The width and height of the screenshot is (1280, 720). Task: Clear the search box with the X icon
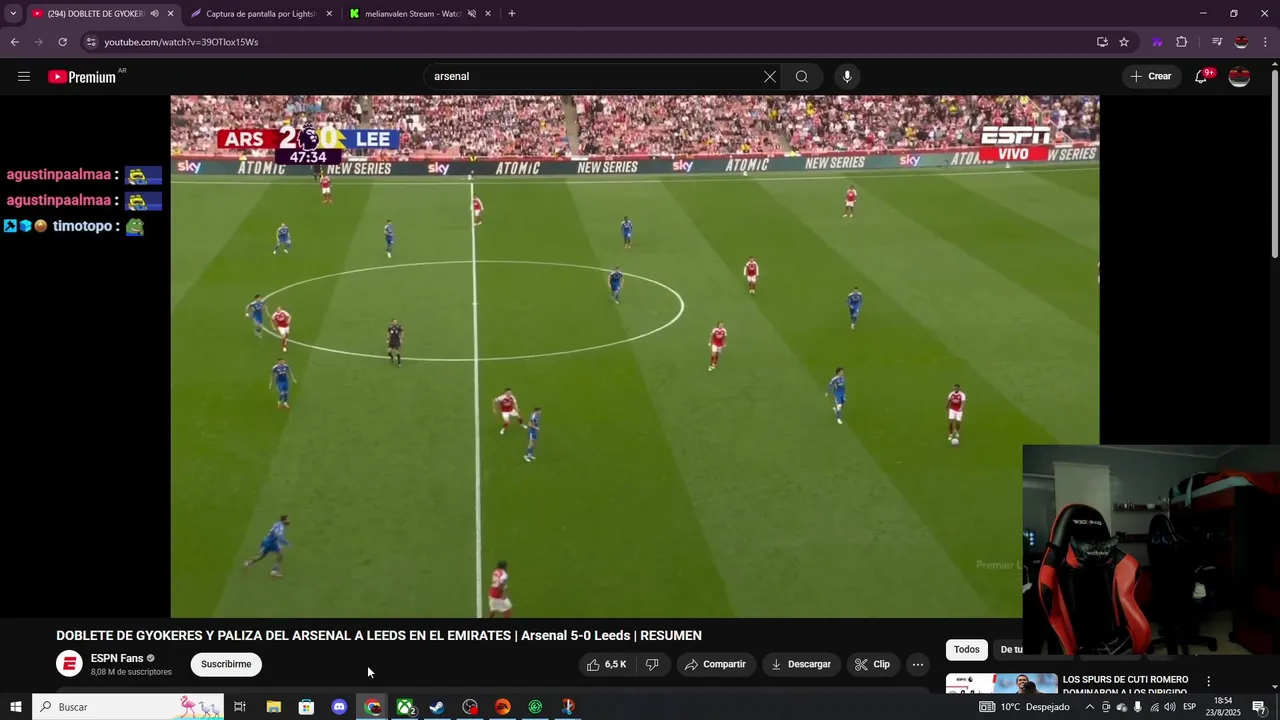click(770, 77)
